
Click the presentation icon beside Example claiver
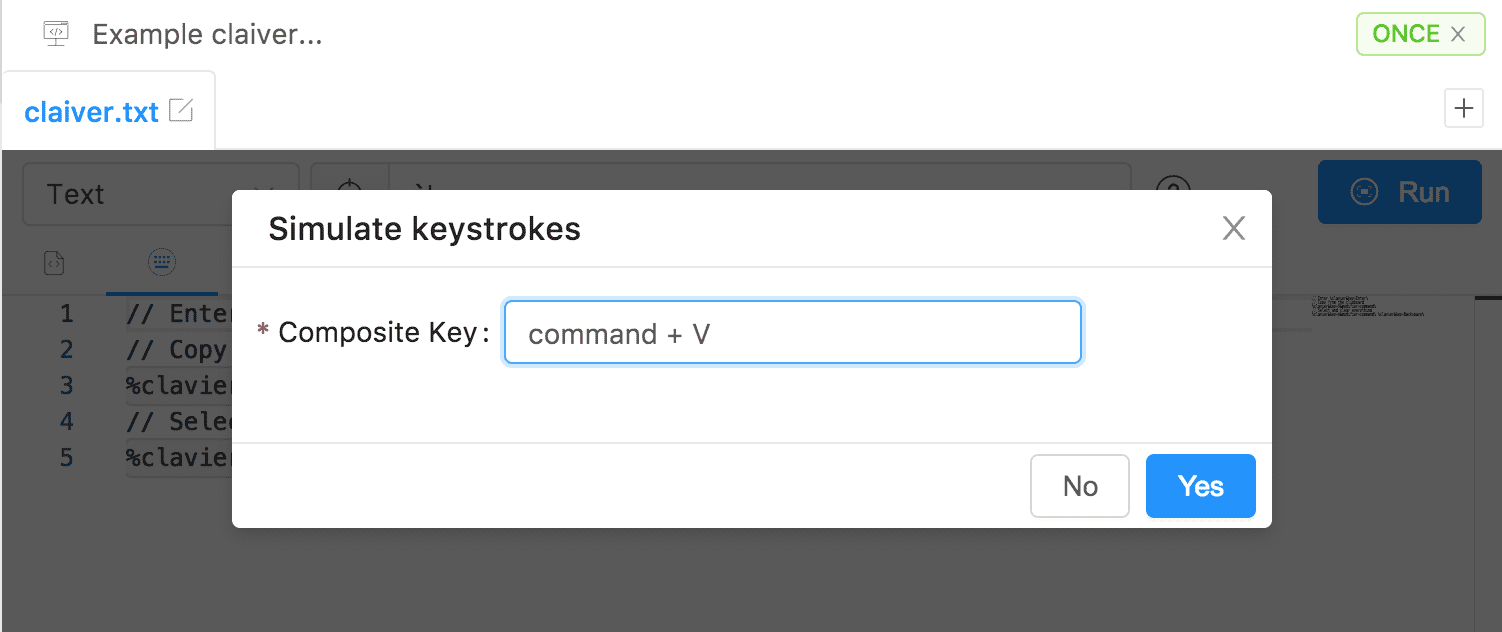[x=56, y=33]
